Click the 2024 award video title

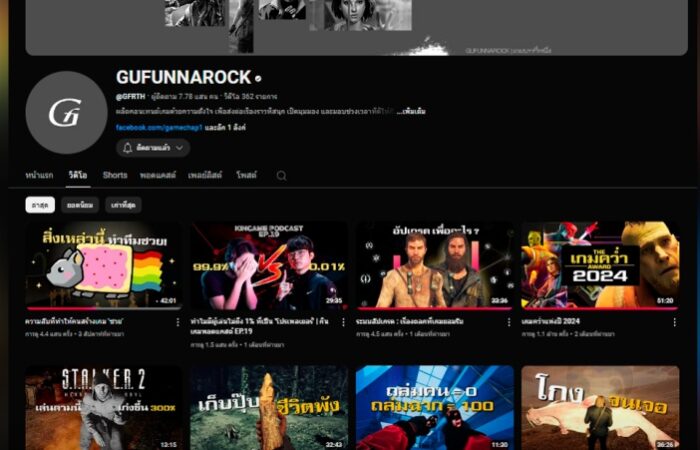tap(550, 321)
